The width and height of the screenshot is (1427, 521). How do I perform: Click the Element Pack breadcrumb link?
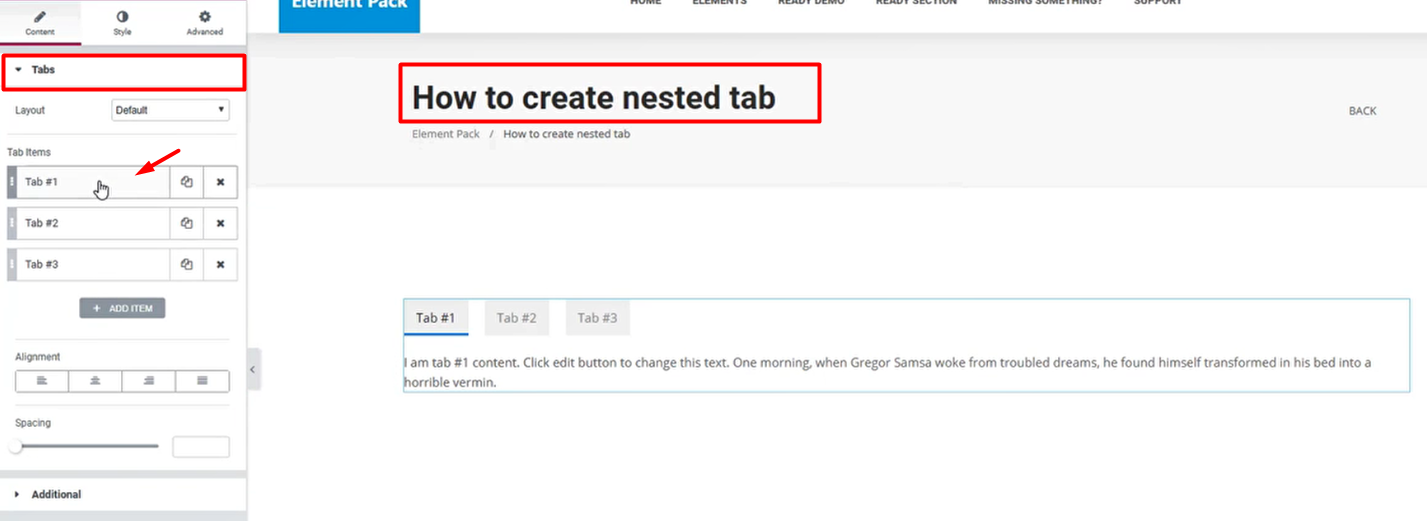(x=445, y=134)
